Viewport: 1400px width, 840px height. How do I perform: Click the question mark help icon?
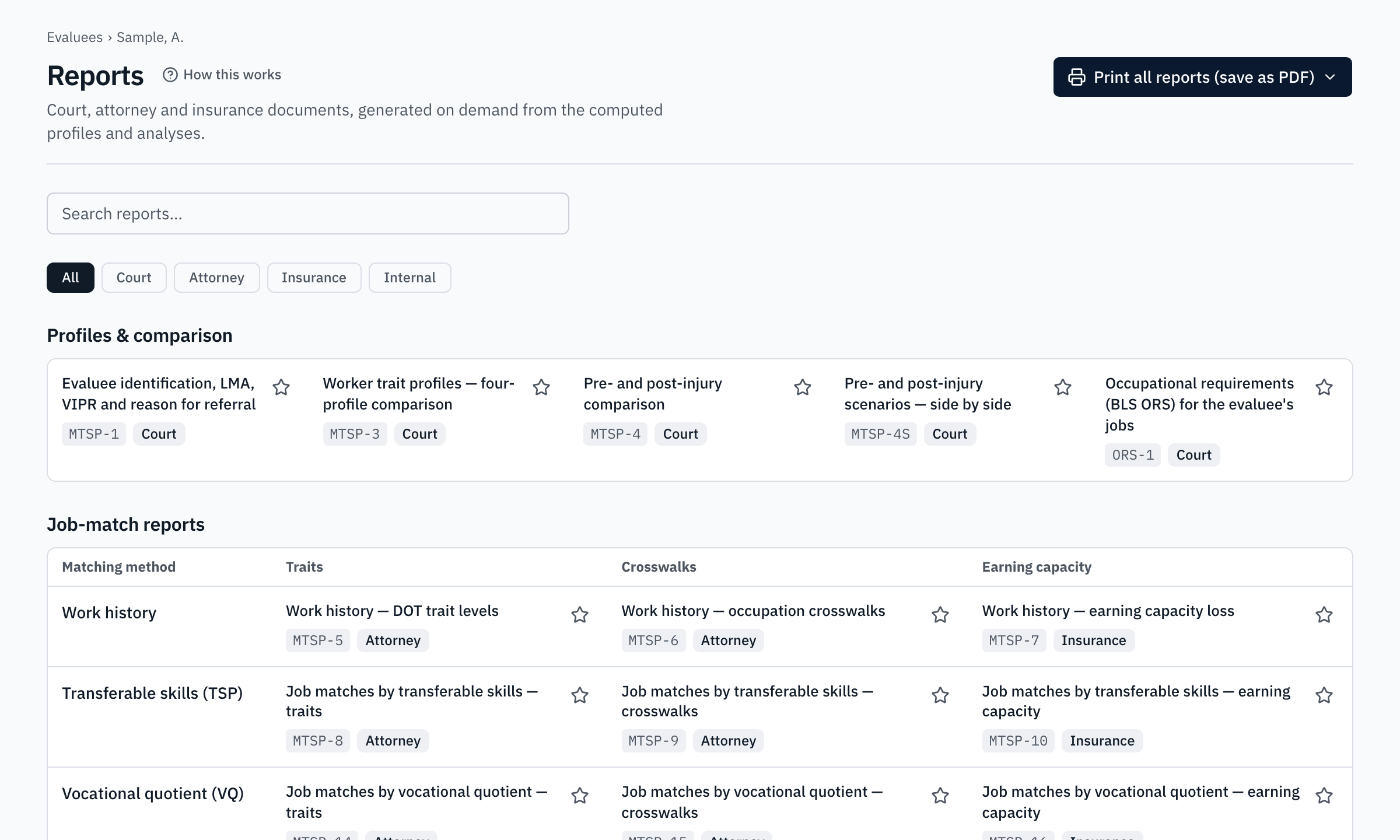170,75
